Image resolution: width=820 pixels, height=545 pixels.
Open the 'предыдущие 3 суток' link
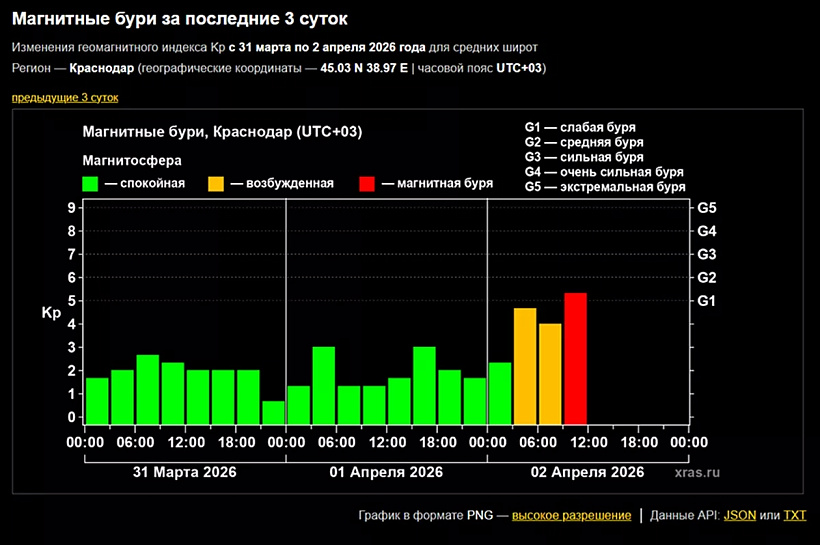point(65,98)
